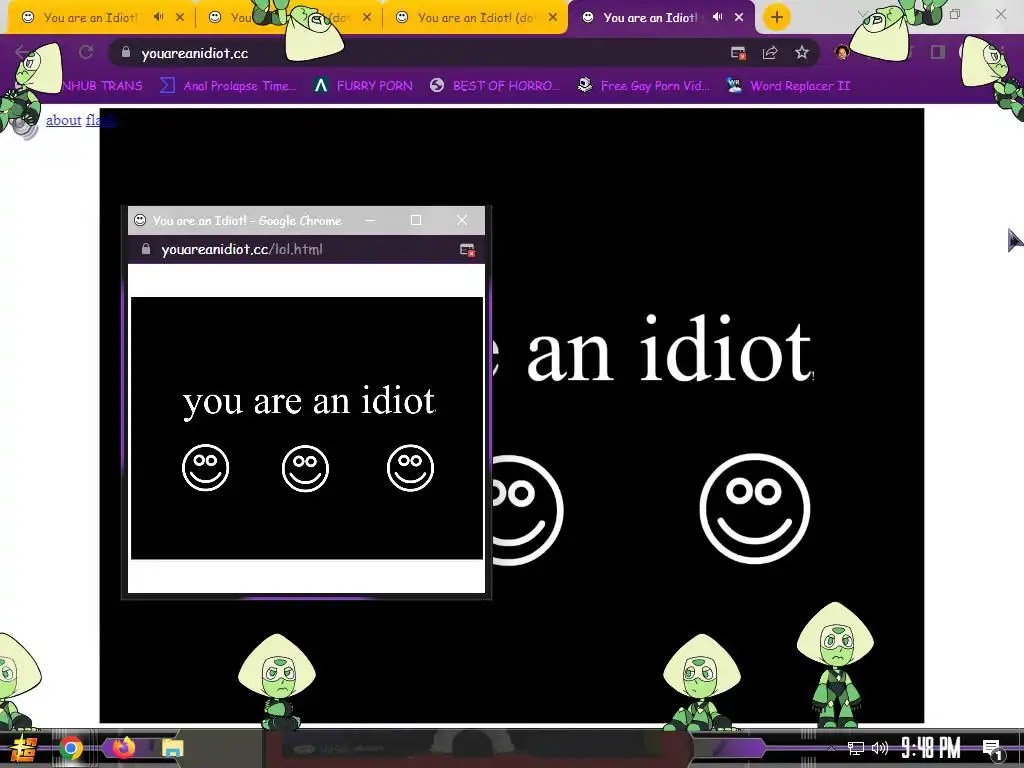Click the popup's youareanidiot.cc/lol.html address
Image resolution: width=1024 pixels, height=768 pixels.
point(242,249)
